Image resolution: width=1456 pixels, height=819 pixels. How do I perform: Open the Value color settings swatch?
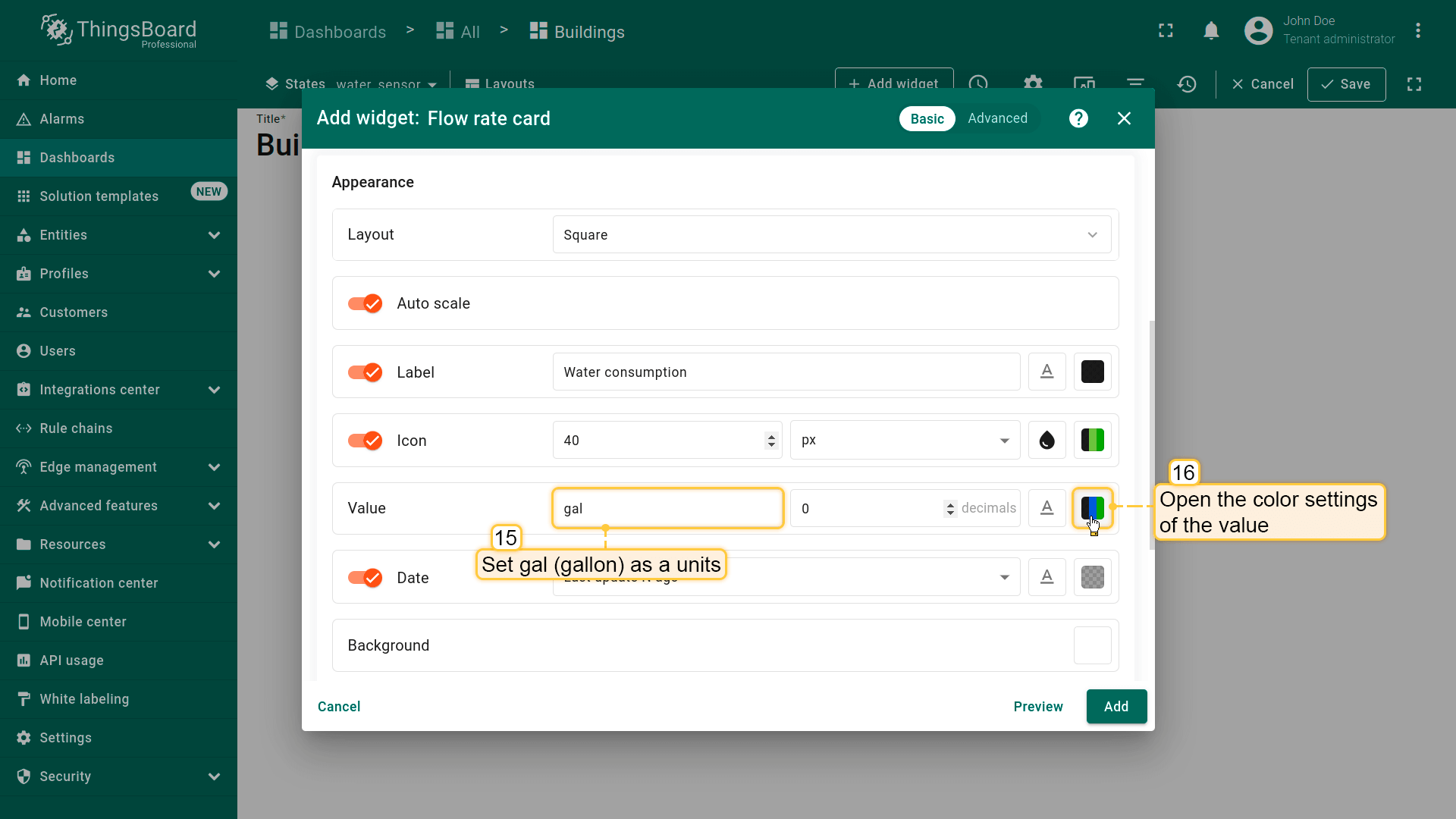1092,508
